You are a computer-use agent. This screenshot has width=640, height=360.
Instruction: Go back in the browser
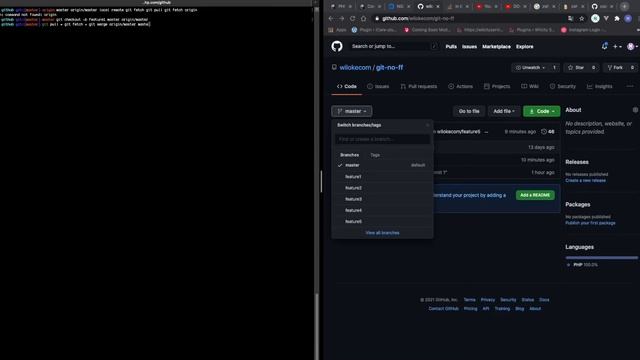pyautogui.click(x=331, y=18)
